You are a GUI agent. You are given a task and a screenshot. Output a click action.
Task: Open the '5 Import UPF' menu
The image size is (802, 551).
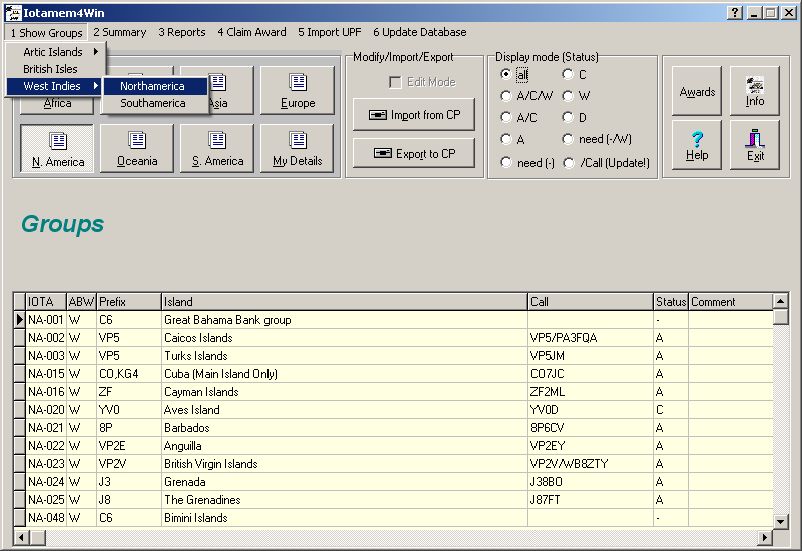pos(329,32)
